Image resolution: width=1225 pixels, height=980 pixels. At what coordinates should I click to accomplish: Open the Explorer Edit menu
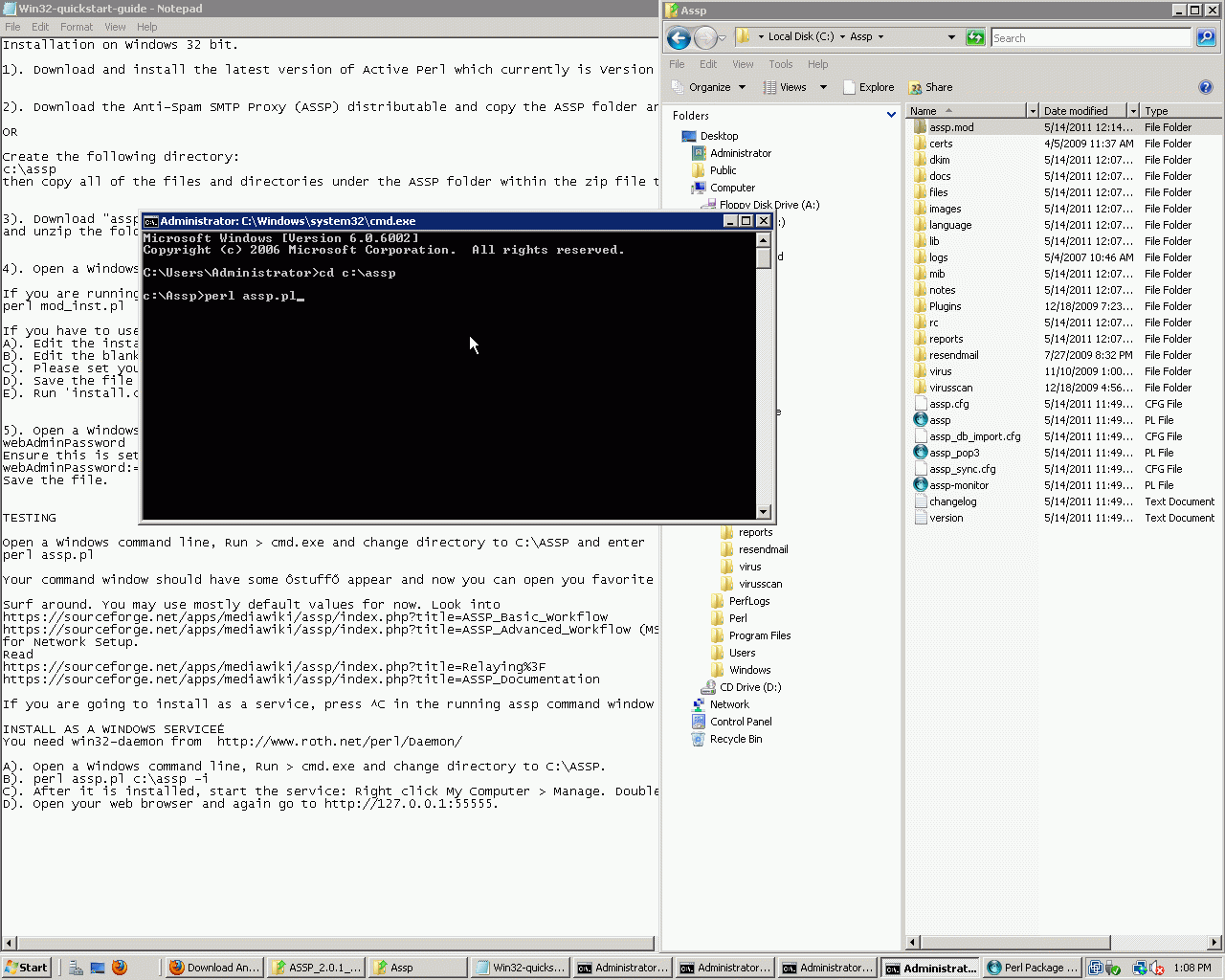point(708,64)
